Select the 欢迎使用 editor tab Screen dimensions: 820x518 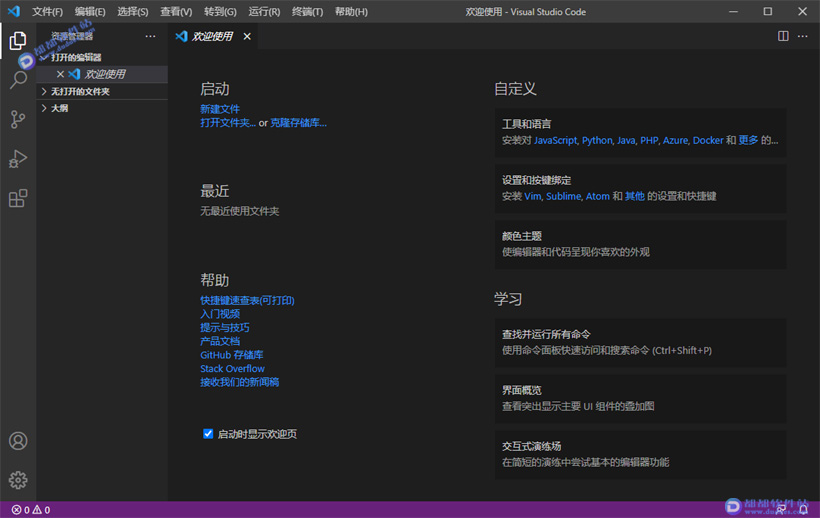(x=212, y=36)
